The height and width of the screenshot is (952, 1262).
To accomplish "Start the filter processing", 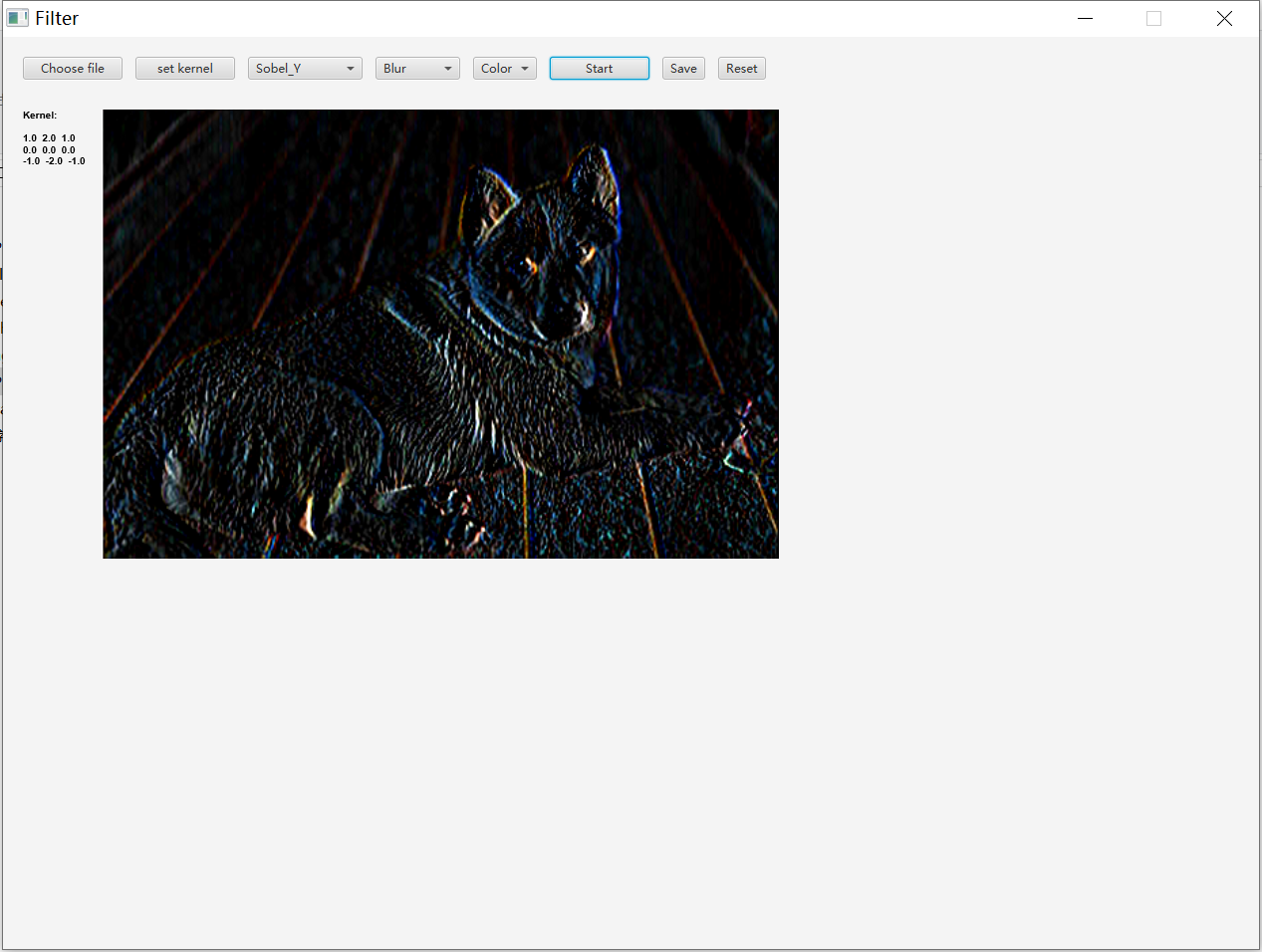I will pyautogui.click(x=599, y=68).
